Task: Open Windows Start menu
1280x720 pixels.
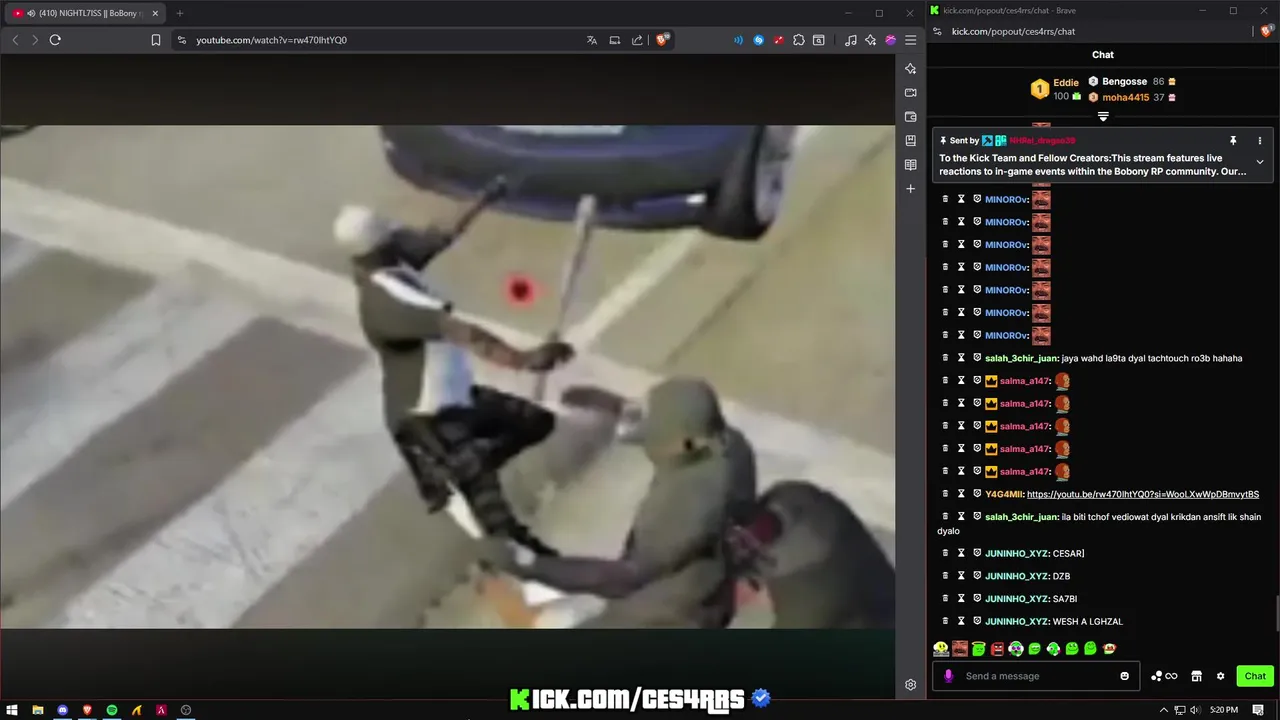Action: pos(13,710)
